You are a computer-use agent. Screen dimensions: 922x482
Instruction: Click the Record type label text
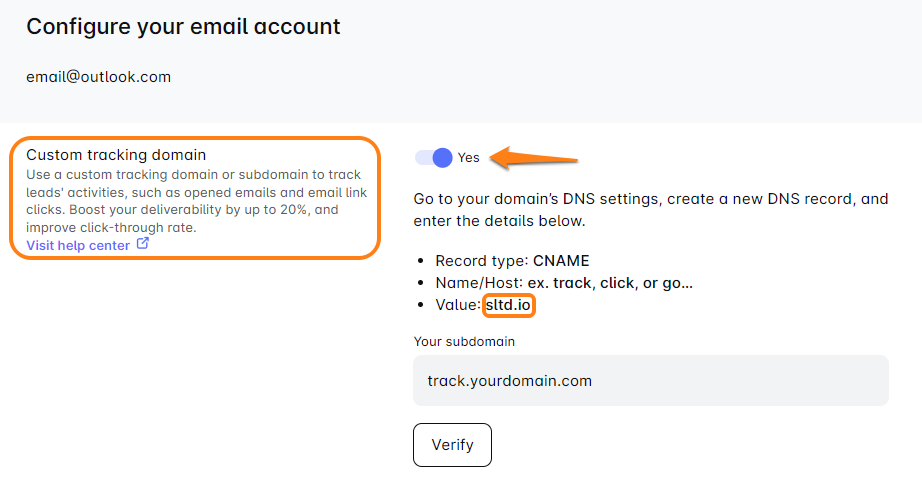click(x=481, y=261)
